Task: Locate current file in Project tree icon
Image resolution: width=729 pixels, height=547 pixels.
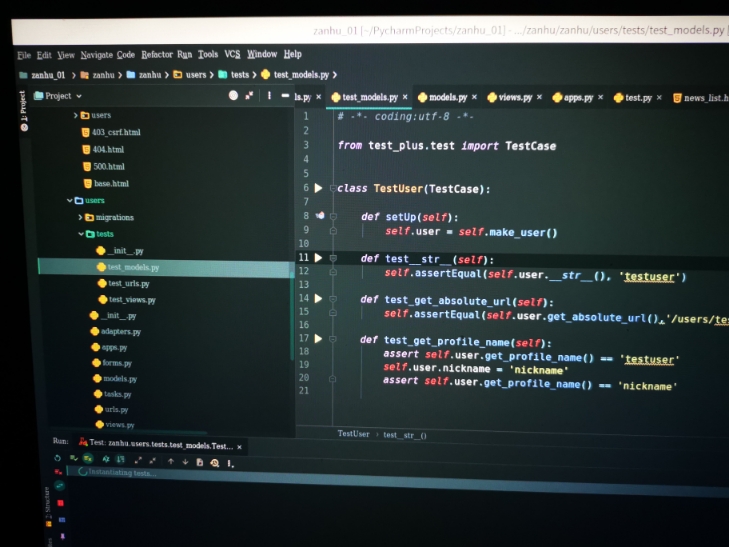Action: [233, 95]
